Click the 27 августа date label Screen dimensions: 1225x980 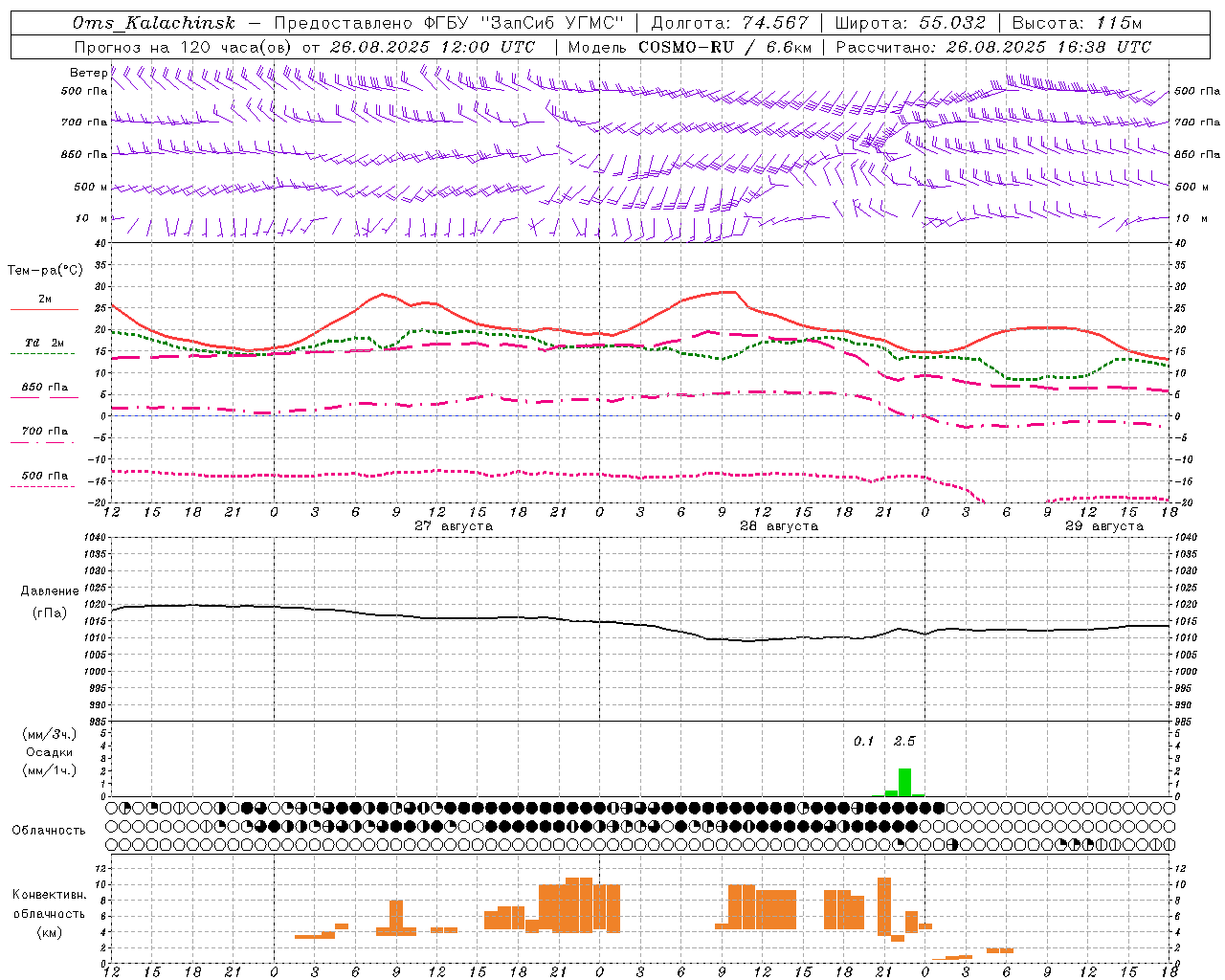click(454, 526)
